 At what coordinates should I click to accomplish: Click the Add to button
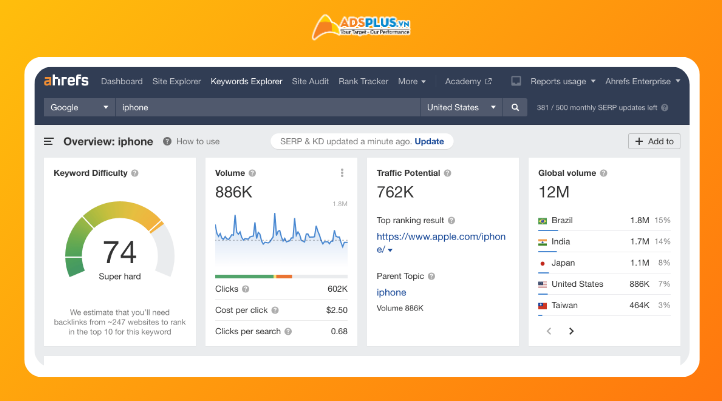coord(654,141)
